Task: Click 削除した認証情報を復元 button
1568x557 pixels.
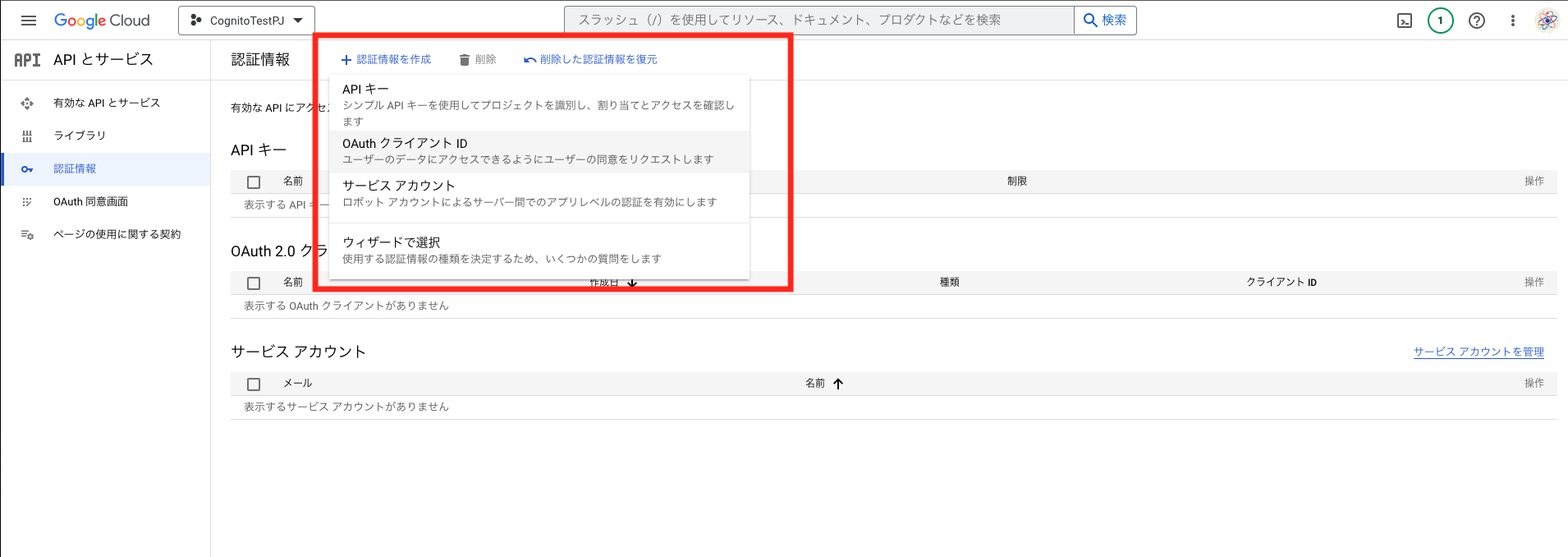Action: [590, 59]
